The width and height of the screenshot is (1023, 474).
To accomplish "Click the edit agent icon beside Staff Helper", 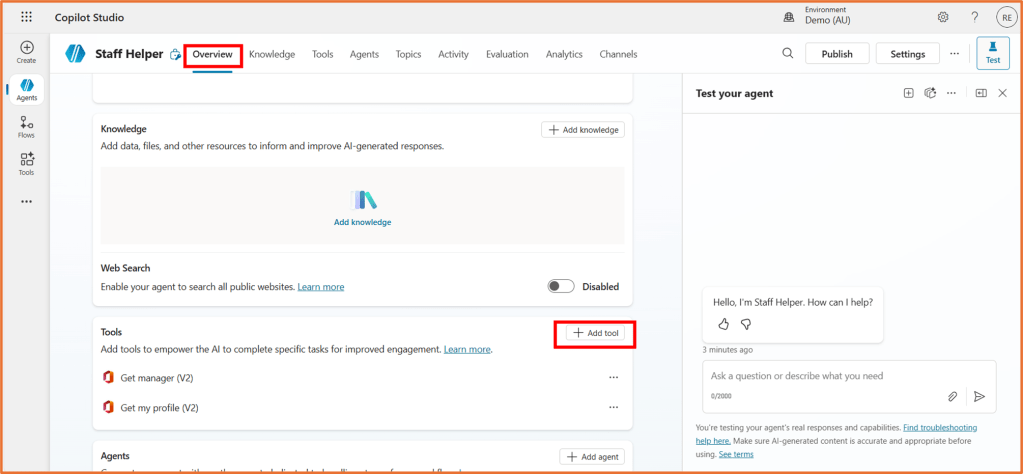I will point(175,55).
